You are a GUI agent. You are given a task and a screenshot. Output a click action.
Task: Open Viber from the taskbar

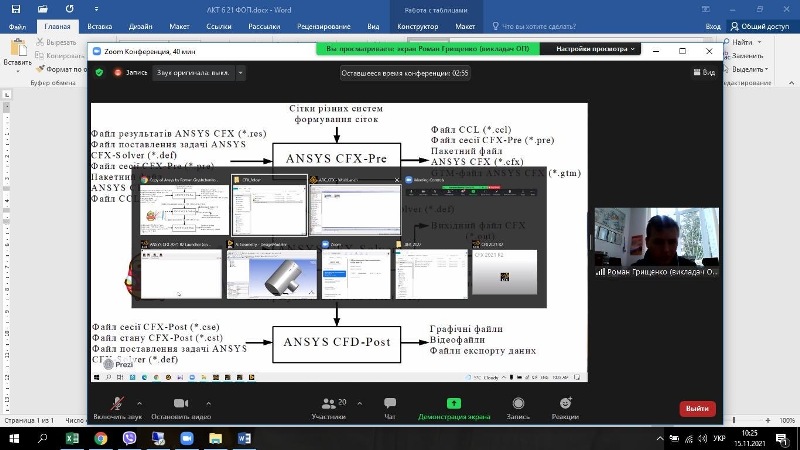129,438
